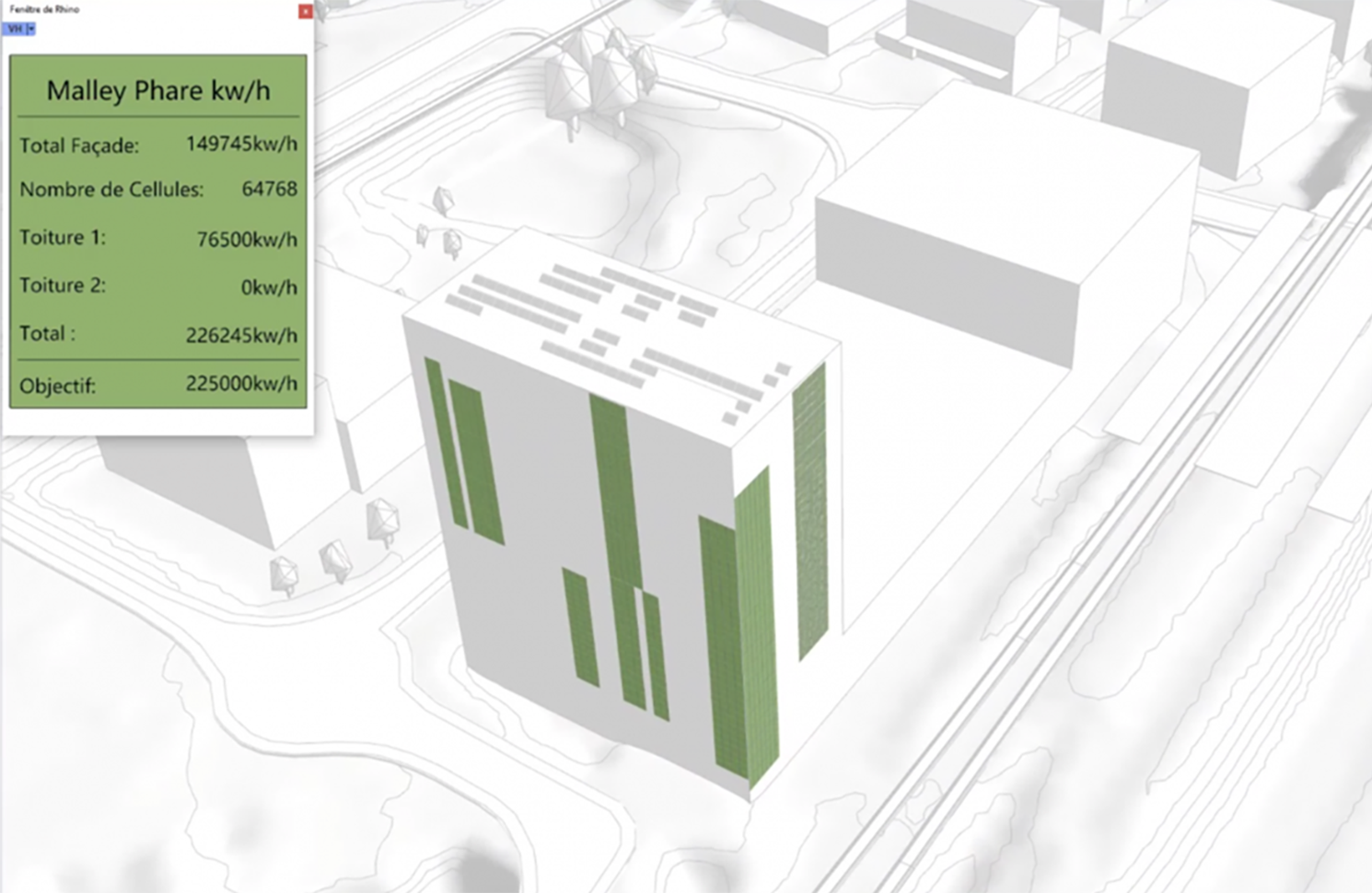1372x893 pixels.
Task: Click the Objectif label
Action: click(x=57, y=386)
